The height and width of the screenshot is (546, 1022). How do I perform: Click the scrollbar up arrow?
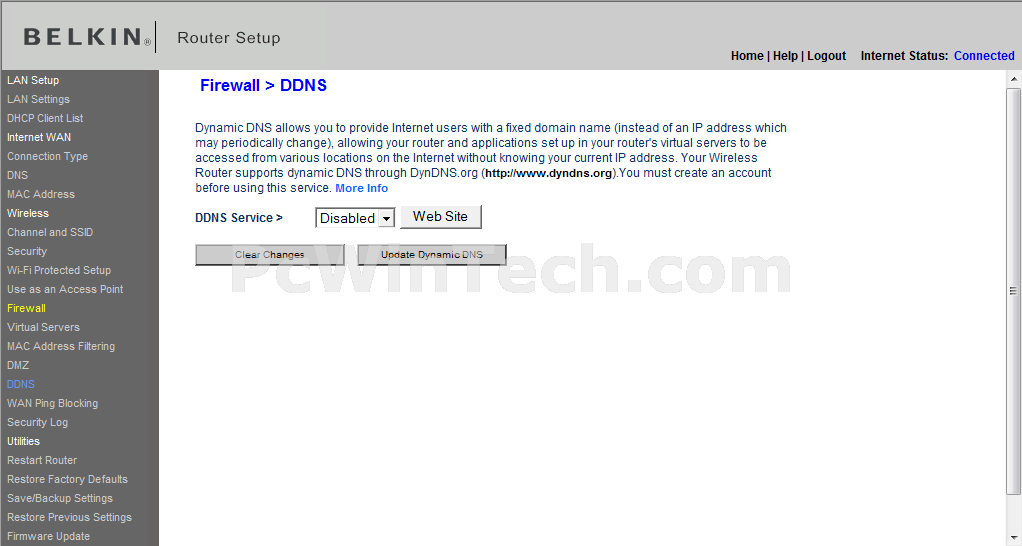1014,79
